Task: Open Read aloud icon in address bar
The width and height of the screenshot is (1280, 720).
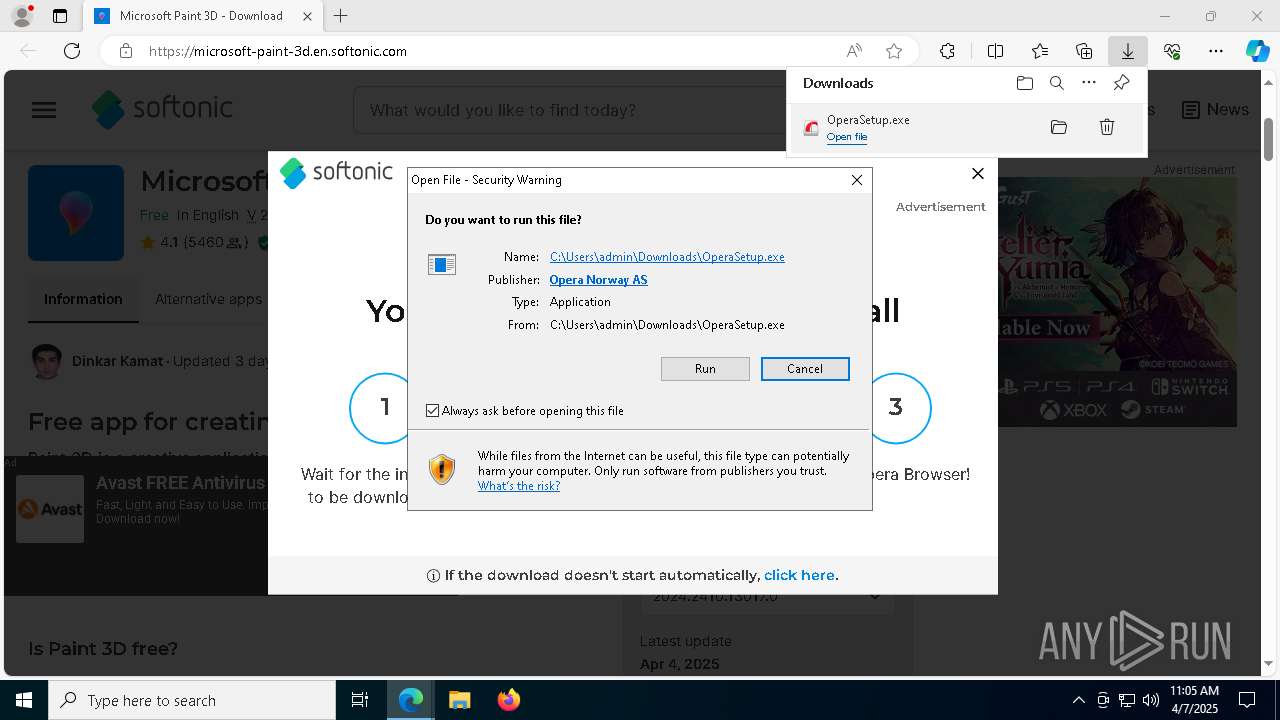Action: (x=854, y=51)
